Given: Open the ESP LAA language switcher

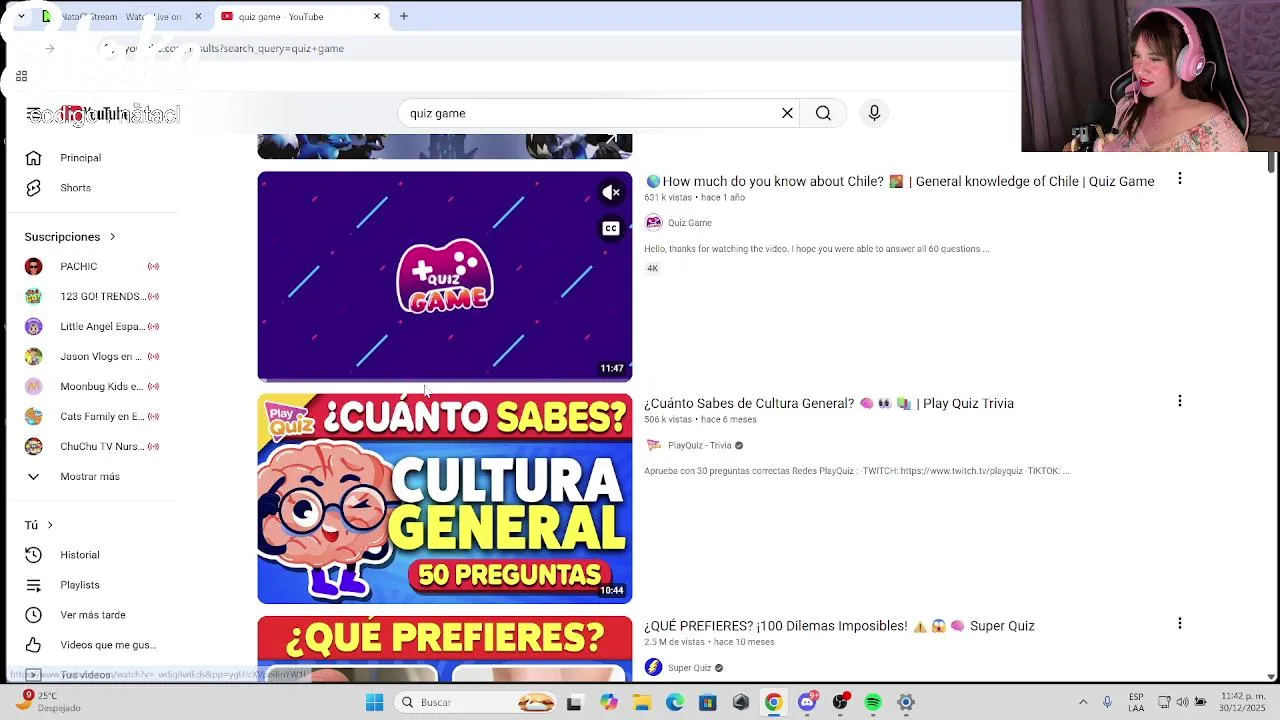Looking at the screenshot, I should (x=1136, y=702).
